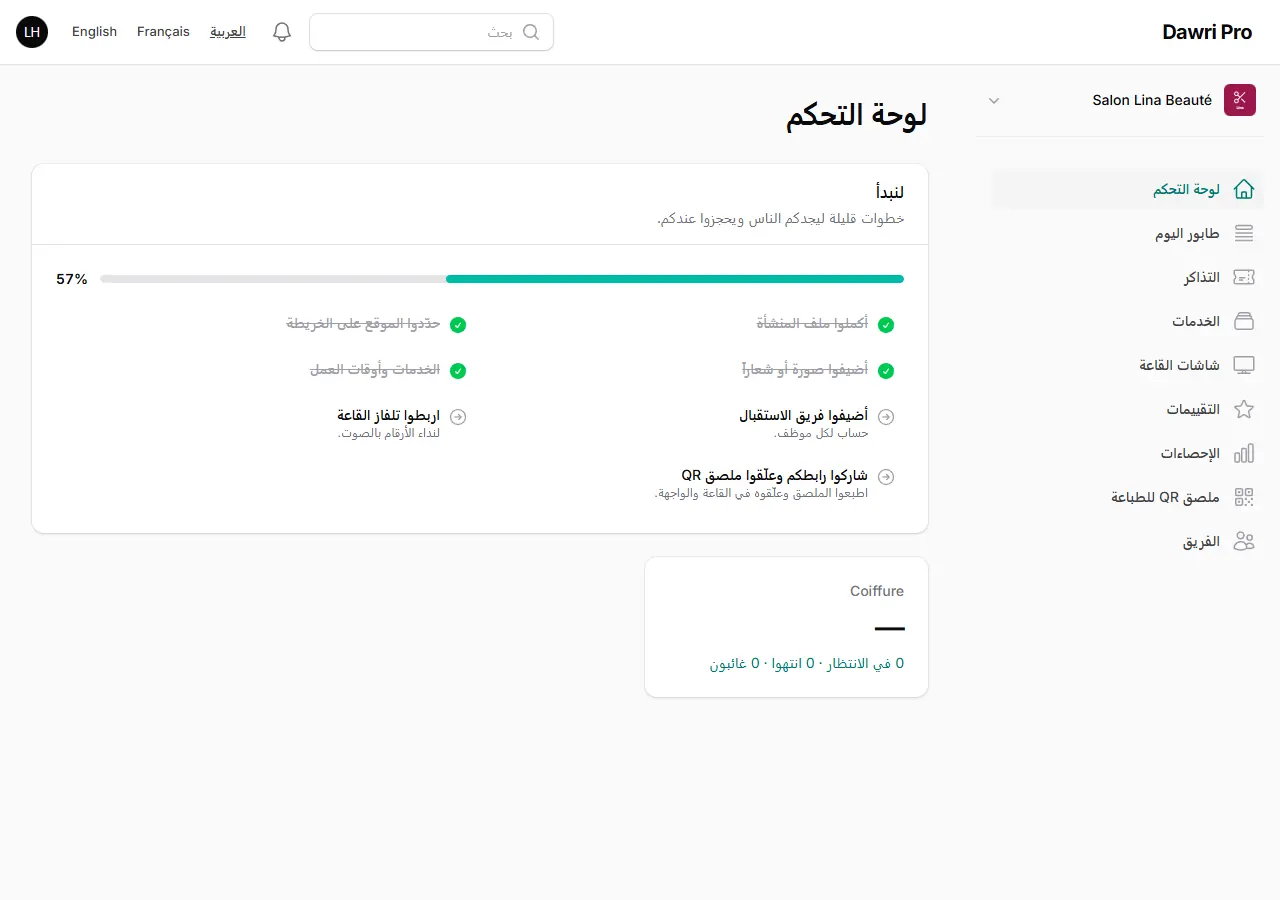The image size is (1280, 900).
Task: Click the search magnifier icon
Action: (531, 32)
